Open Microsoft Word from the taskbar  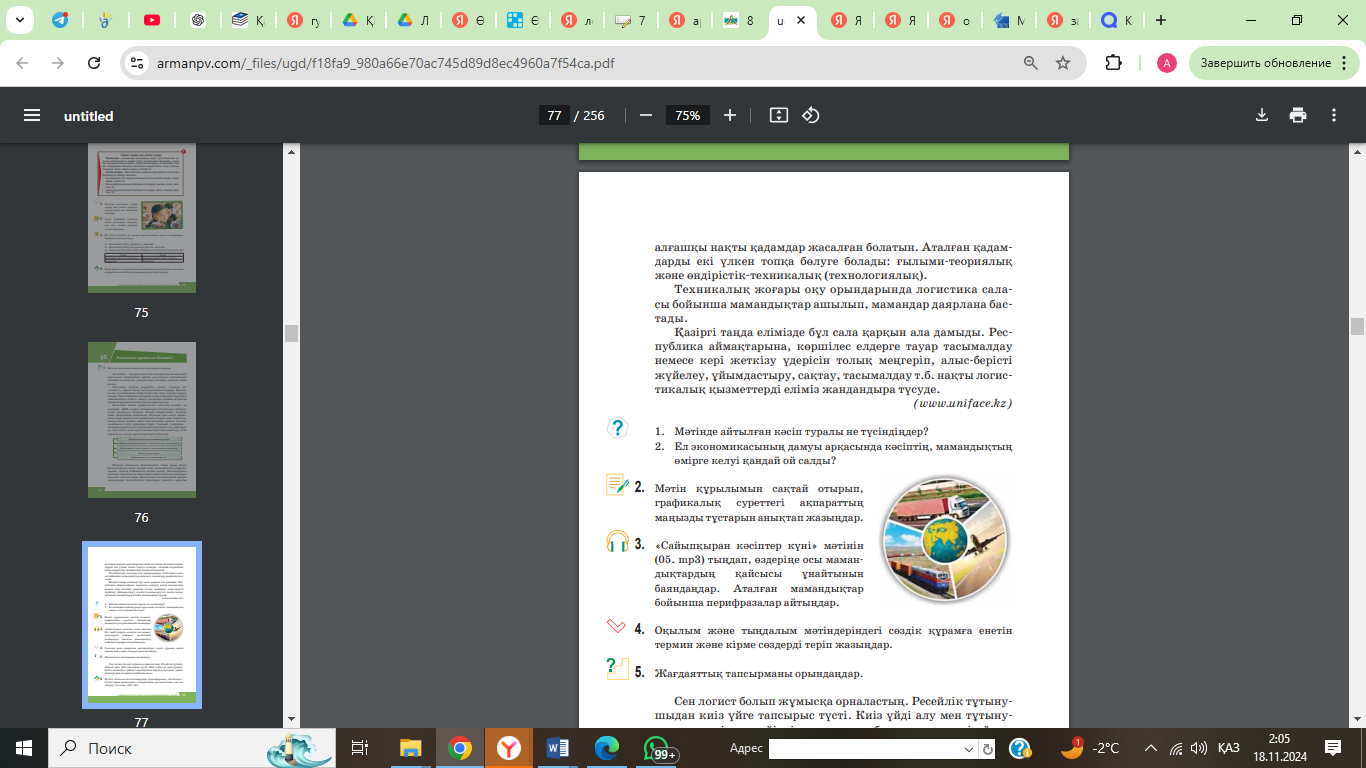[x=558, y=748]
